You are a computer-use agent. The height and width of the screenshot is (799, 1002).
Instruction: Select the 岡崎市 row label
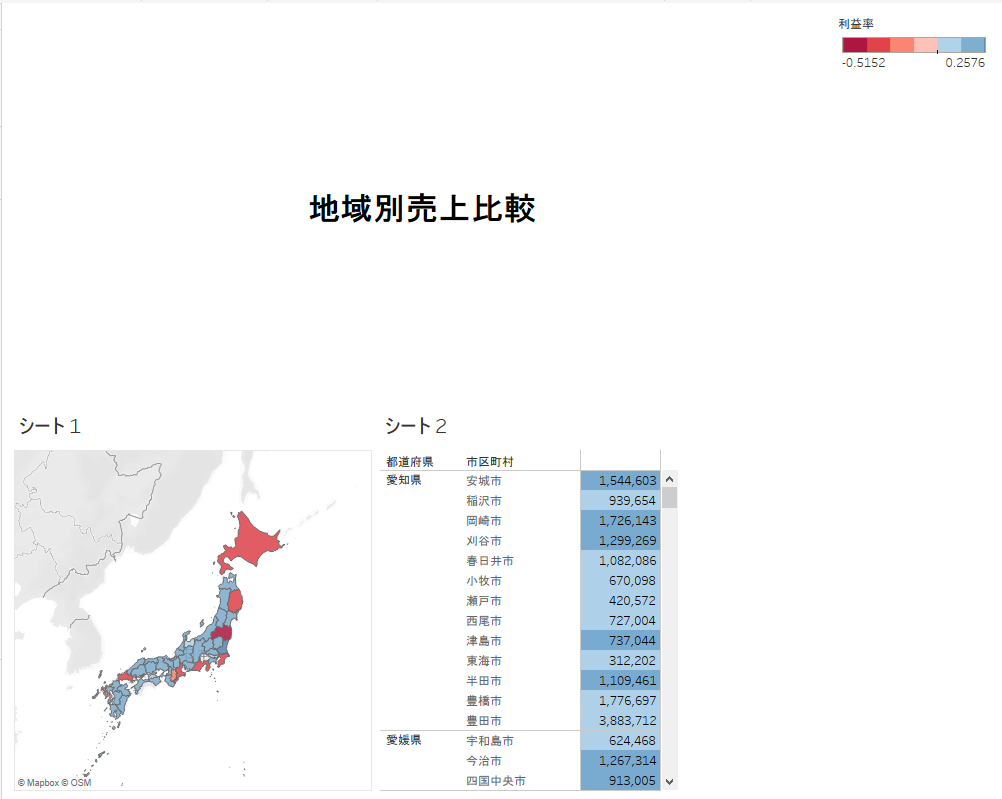pos(484,521)
